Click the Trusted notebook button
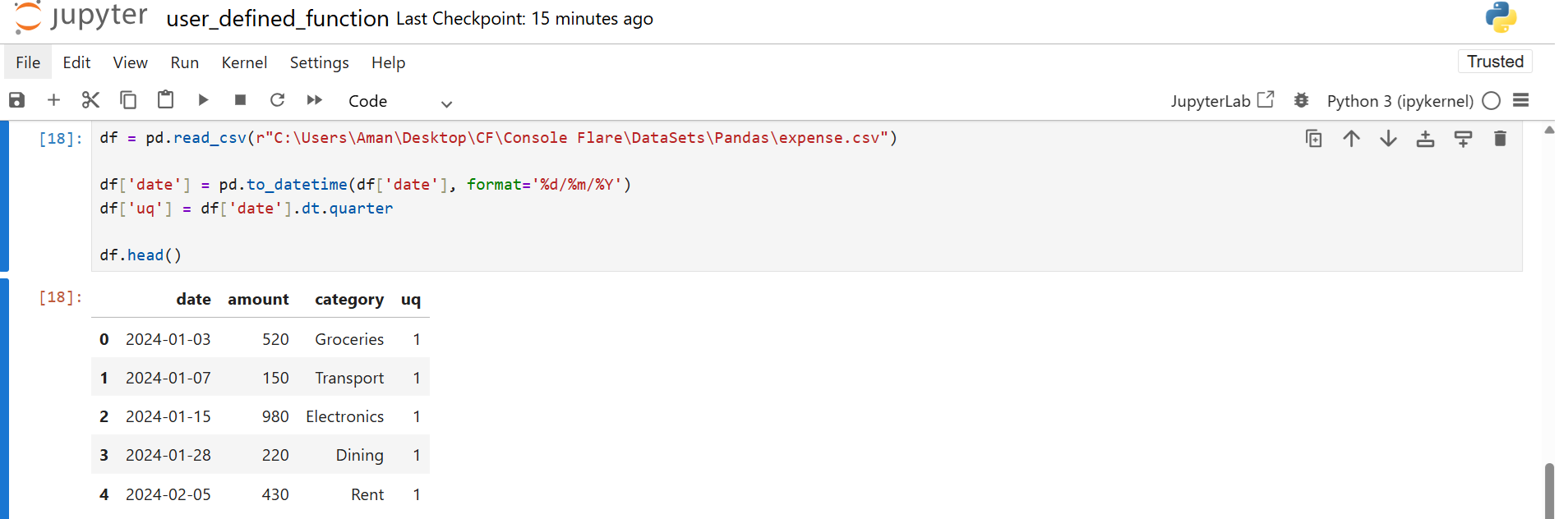This screenshot has width=1568, height=519. click(1495, 62)
